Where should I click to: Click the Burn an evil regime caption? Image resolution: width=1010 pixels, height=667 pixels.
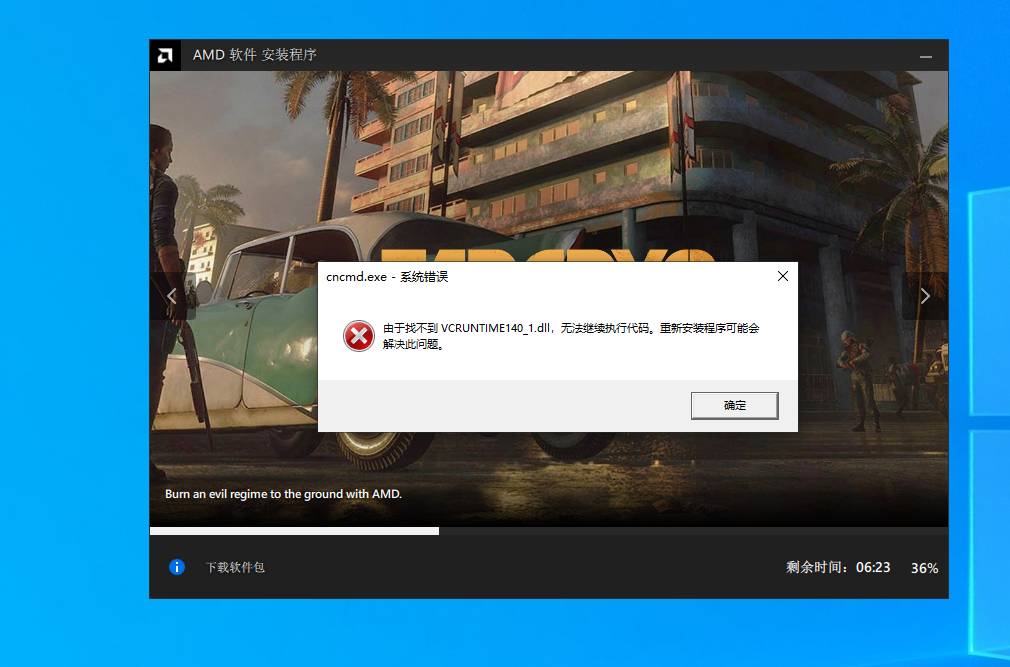pos(283,494)
